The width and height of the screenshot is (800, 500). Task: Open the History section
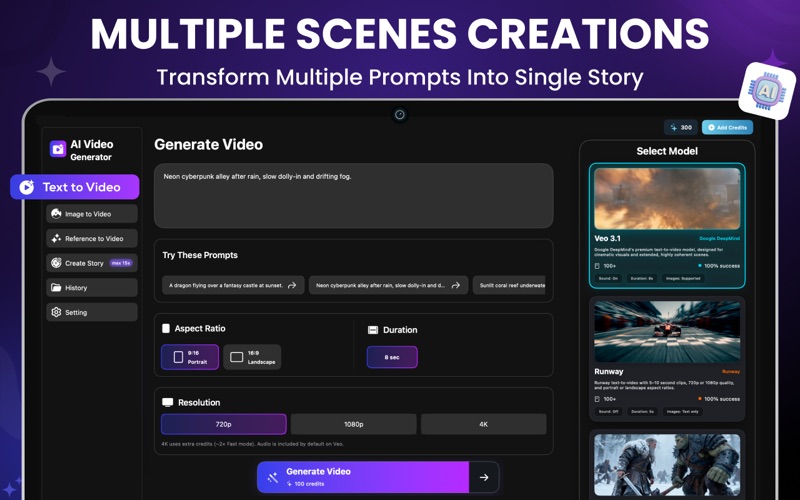pos(92,288)
